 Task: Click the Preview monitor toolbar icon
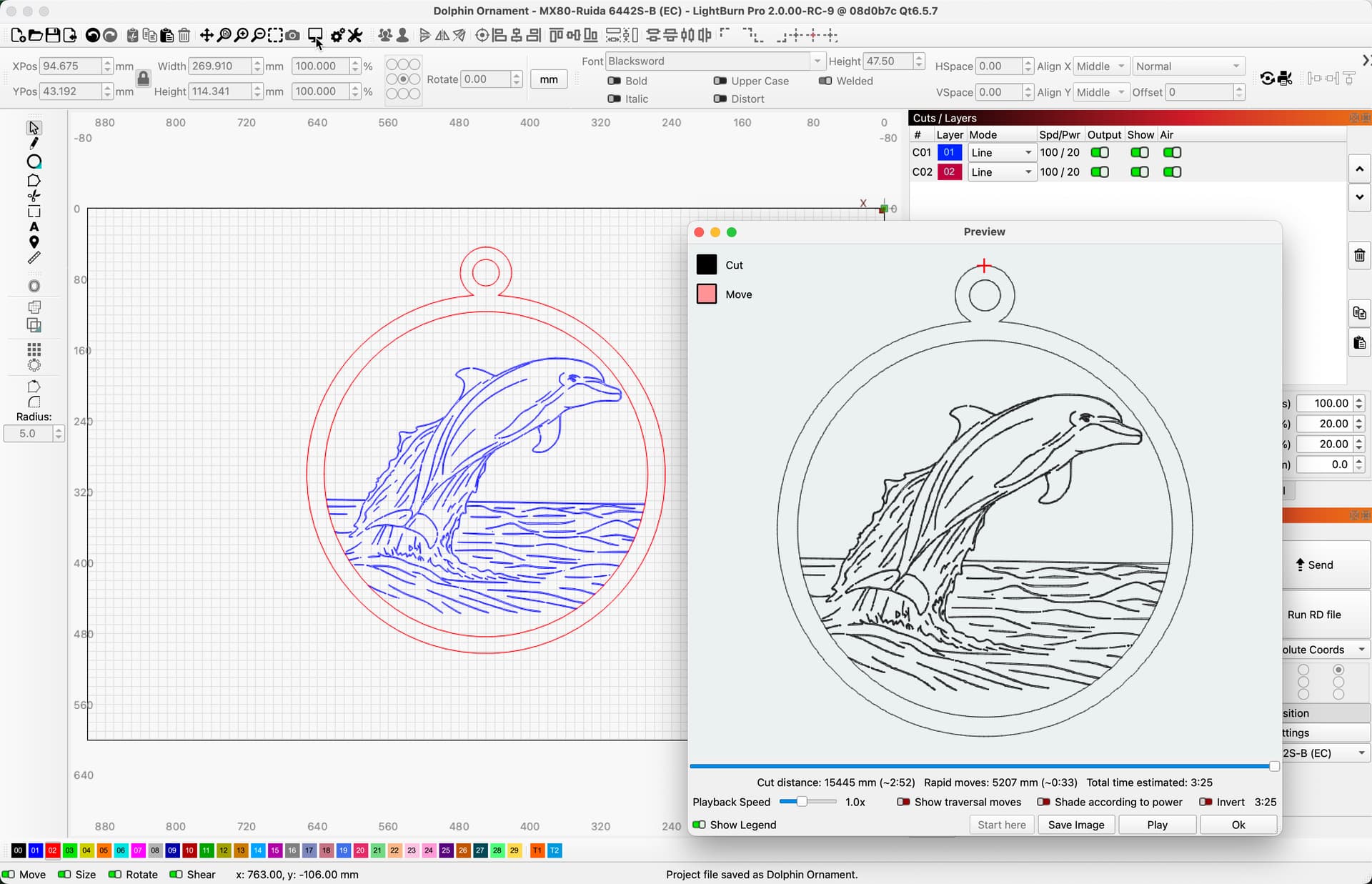coord(315,35)
